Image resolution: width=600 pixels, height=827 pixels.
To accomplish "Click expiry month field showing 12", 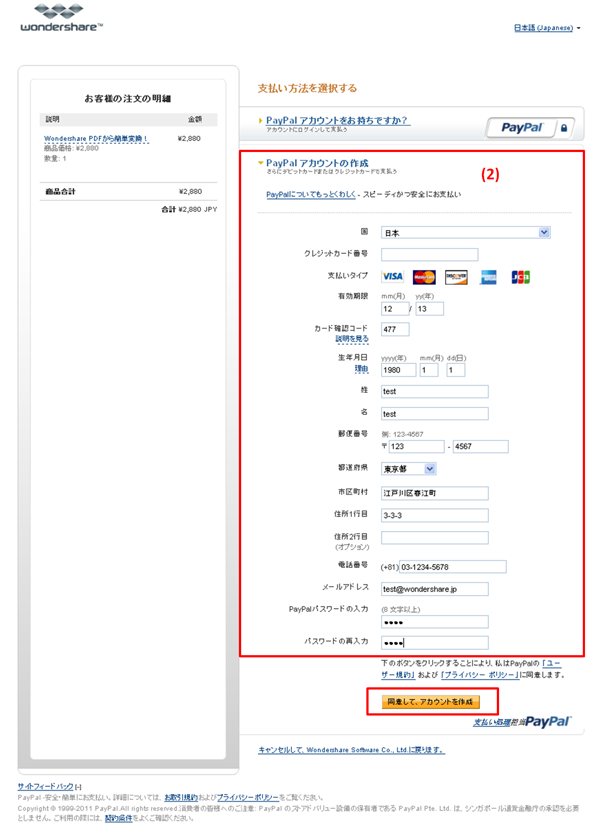I will pos(395,309).
